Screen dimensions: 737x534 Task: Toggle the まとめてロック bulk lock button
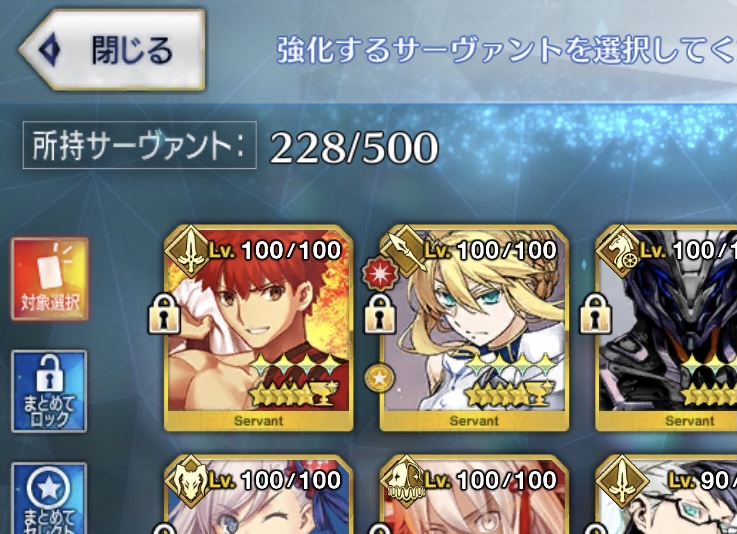tap(49, 391)
